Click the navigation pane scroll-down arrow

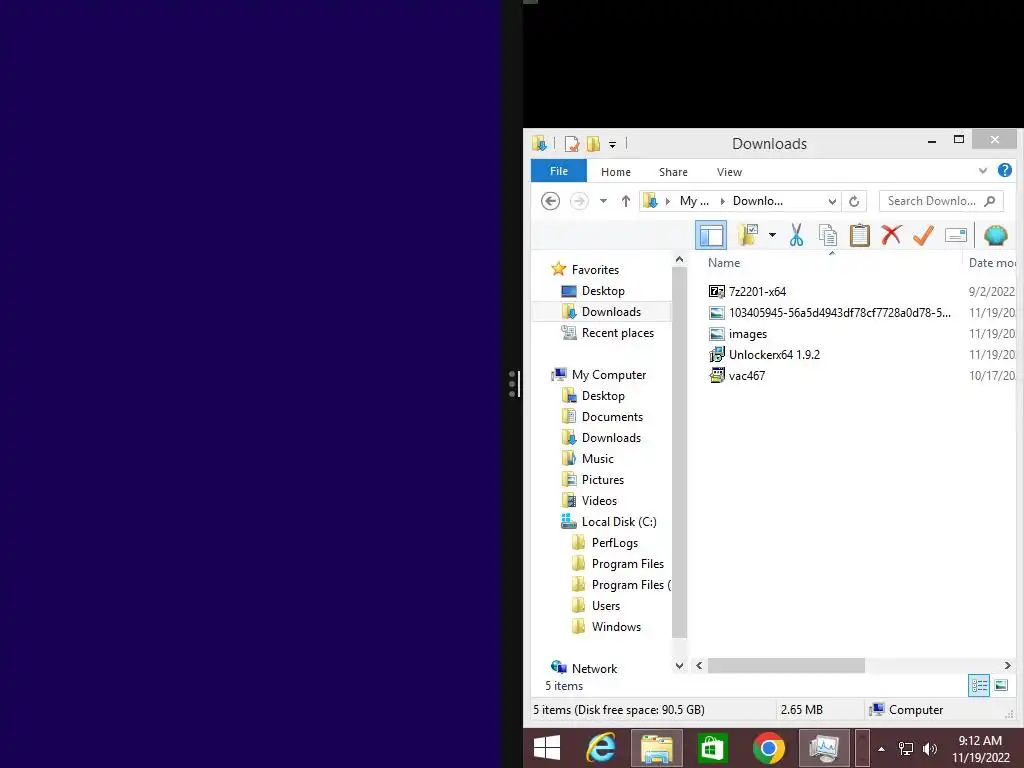(679, 665)
